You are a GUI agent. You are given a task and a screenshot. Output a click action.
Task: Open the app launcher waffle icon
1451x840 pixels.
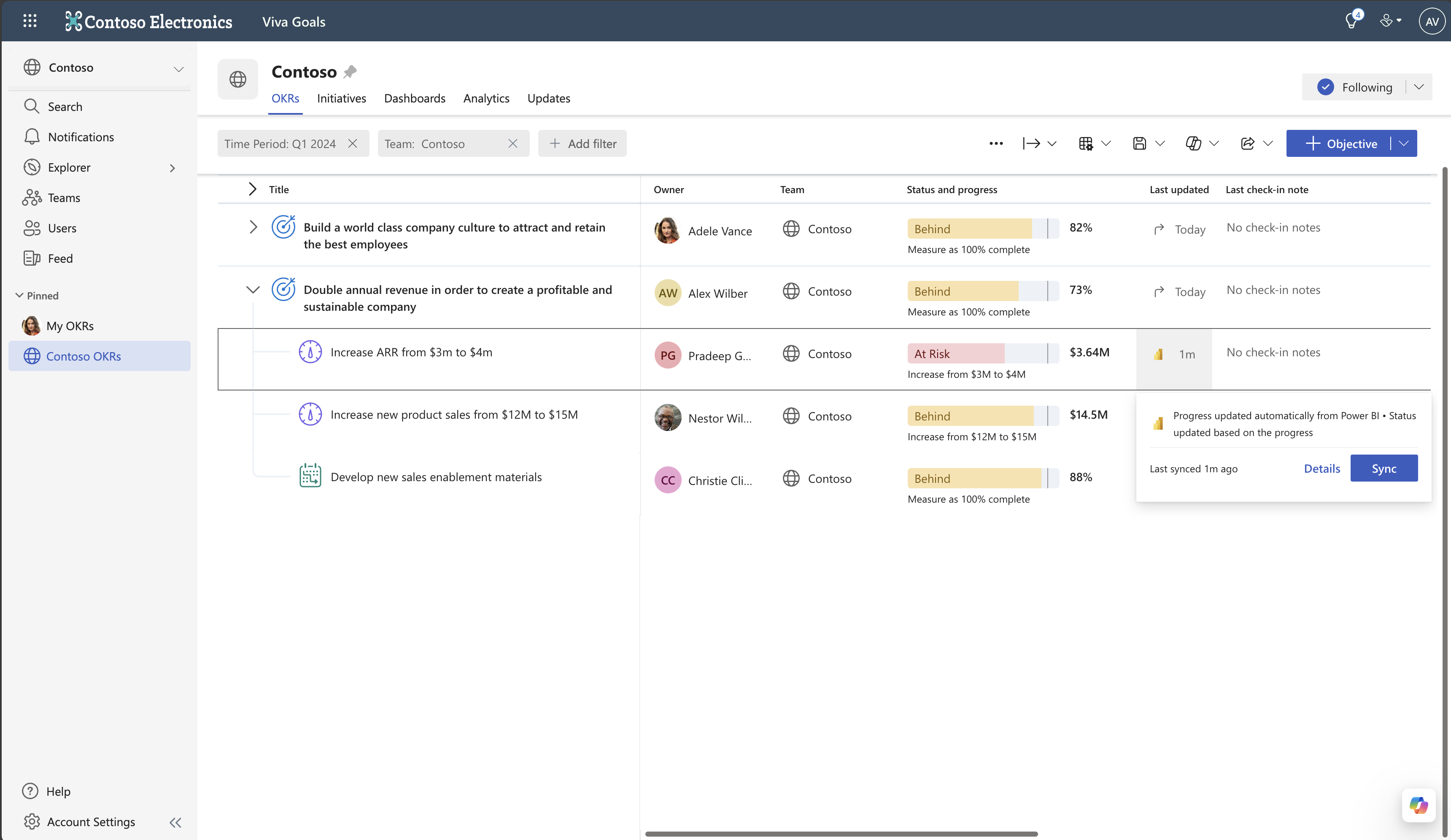pyautogui.click(x=30, y=22)
